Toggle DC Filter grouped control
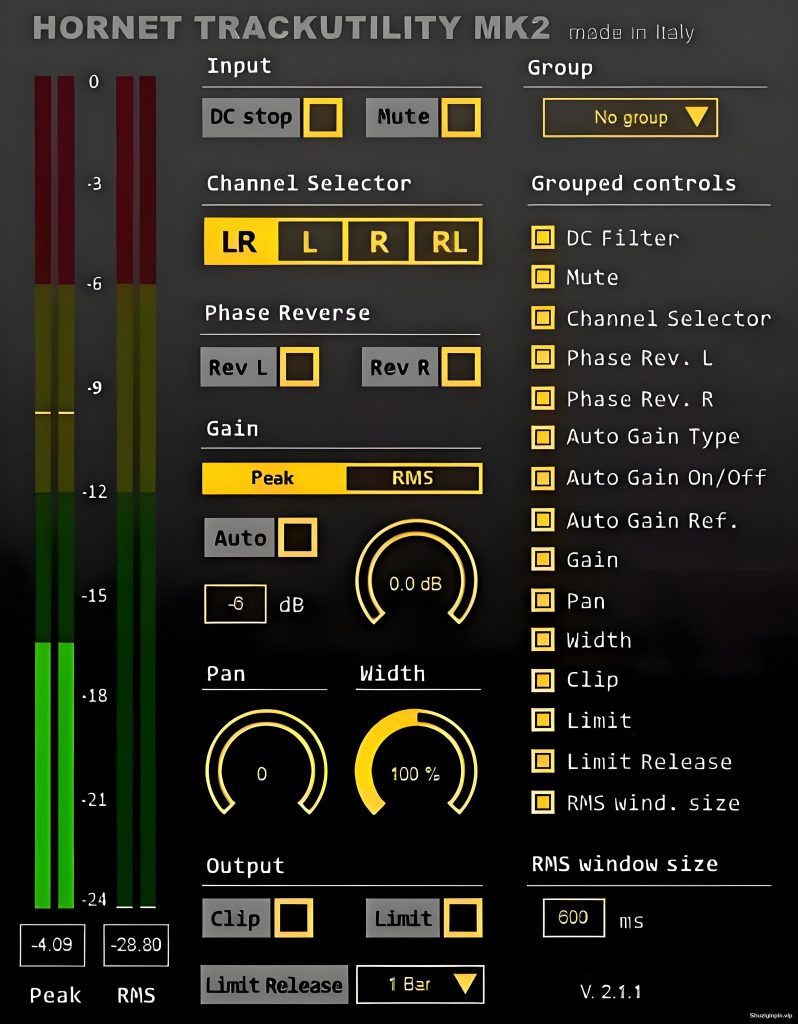798x1024 pixels. 543,238
